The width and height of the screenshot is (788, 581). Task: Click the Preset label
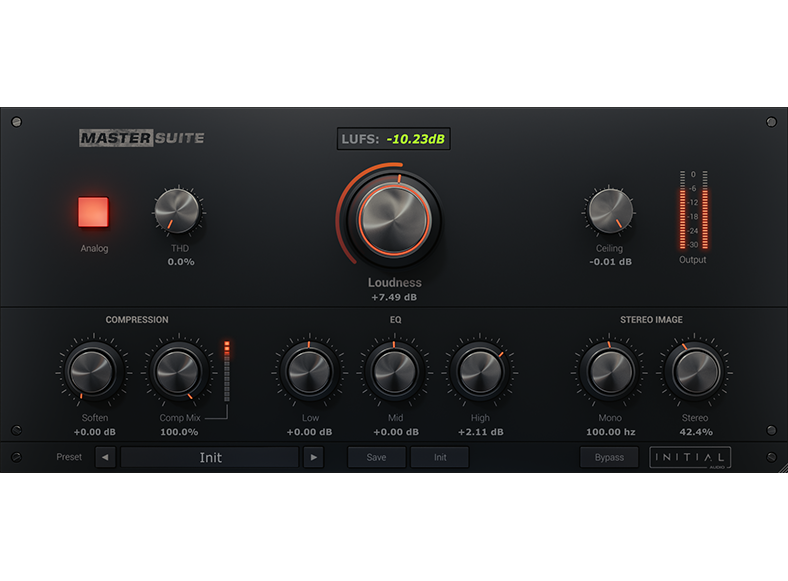[69, 457]
